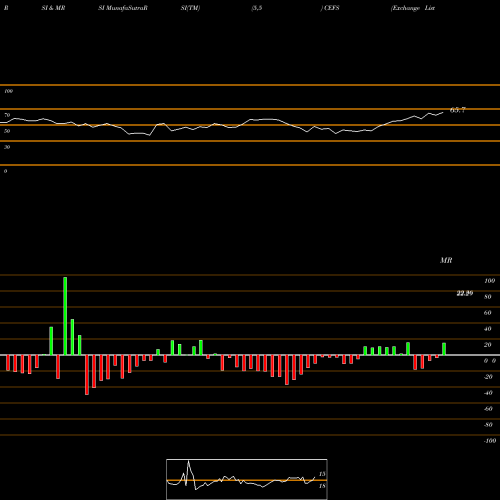The image size is (500, 500).
Task: Click the RSI axis label 100
Action: point(8,91)
